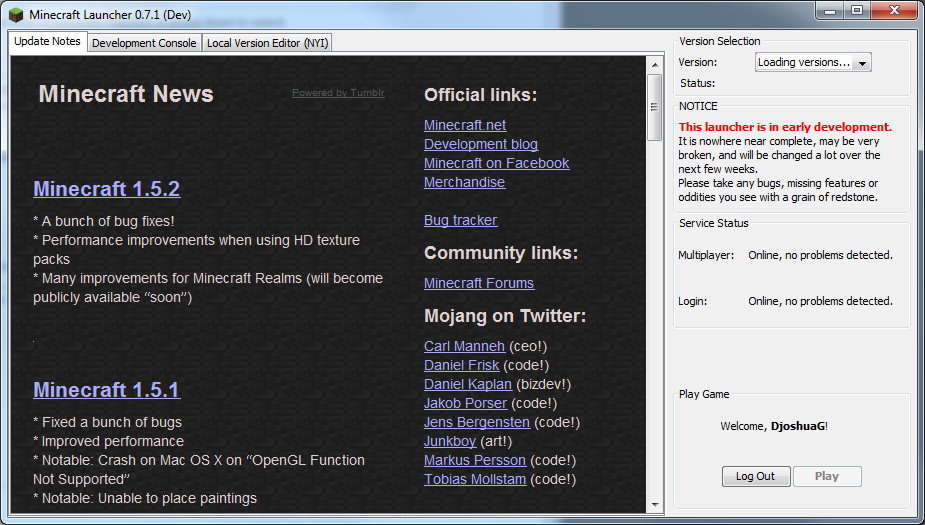Open the Minecraft 1.5.2 news heading link
The image size is (925, 525).
(107, 189)
